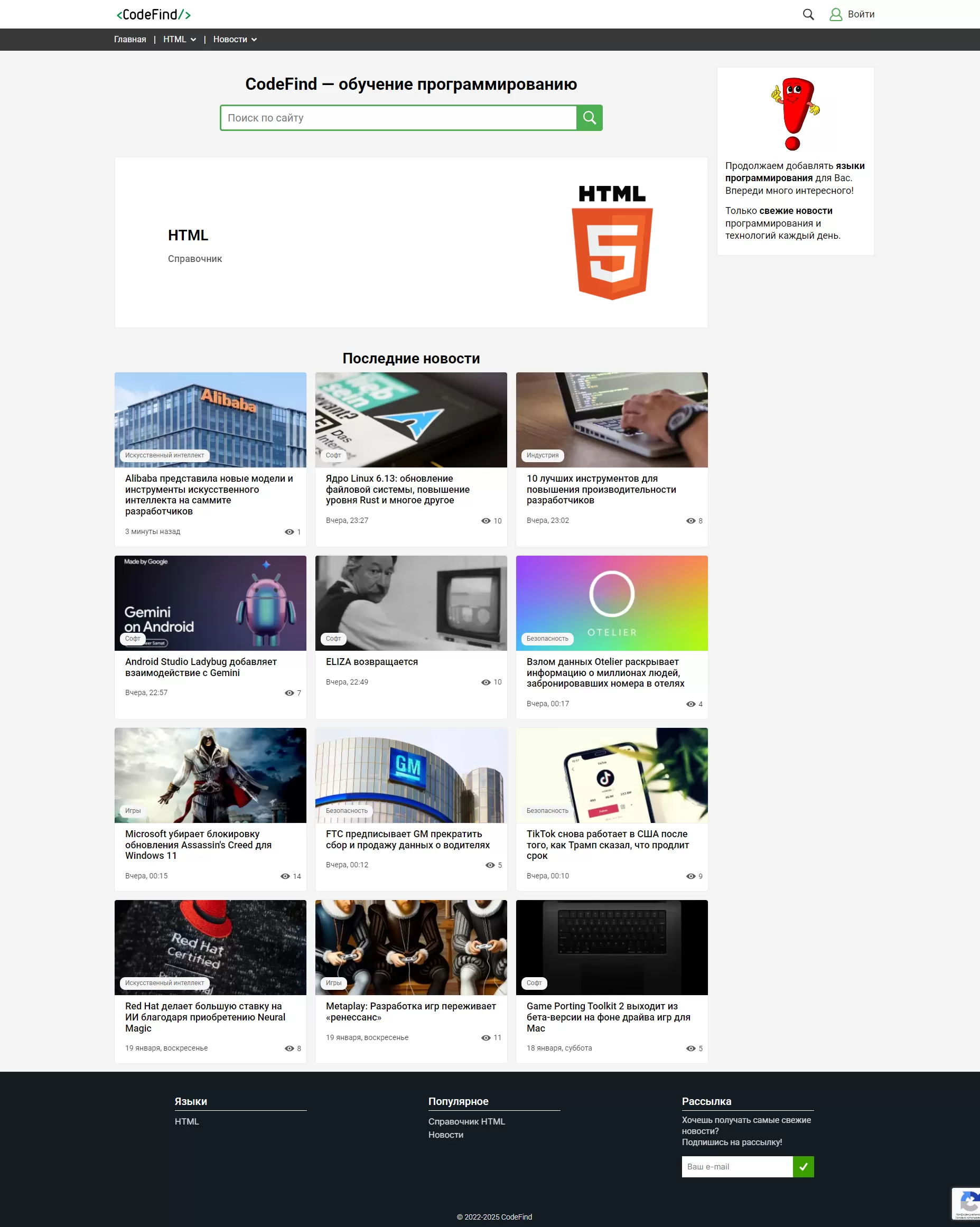Click Игры tag on Metaplay card
This screenshot has height=1227, width=980.
333,983
